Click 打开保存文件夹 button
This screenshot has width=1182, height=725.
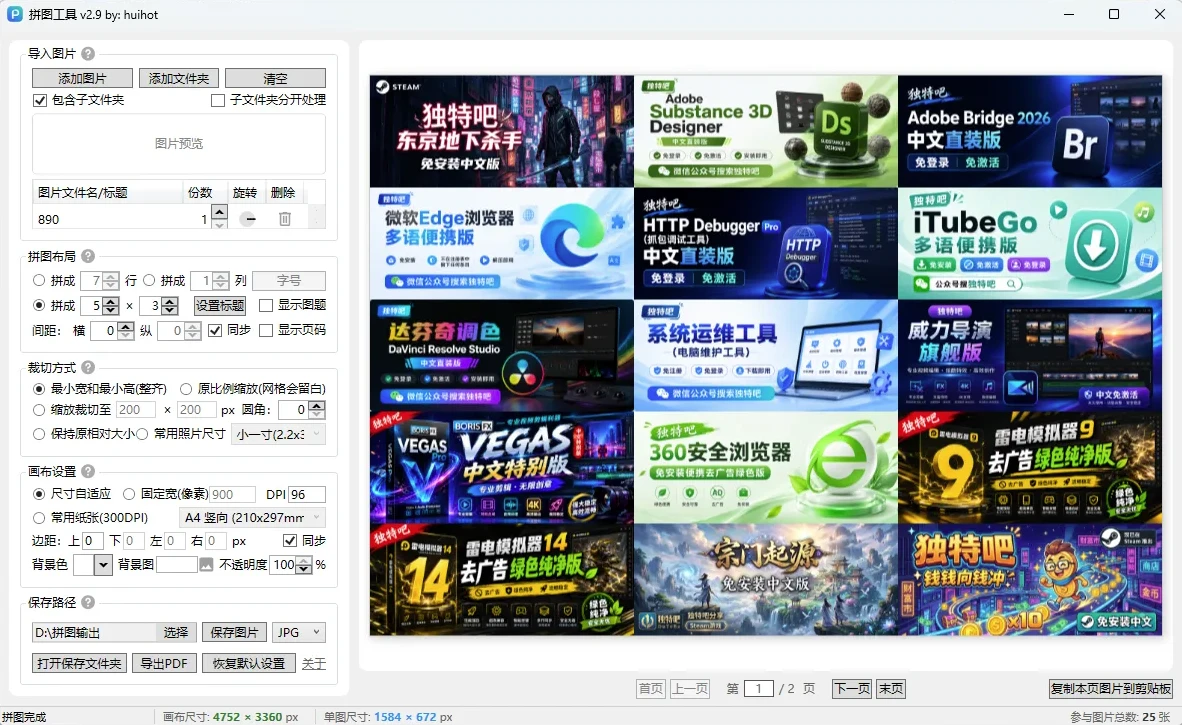coord(79,663)
